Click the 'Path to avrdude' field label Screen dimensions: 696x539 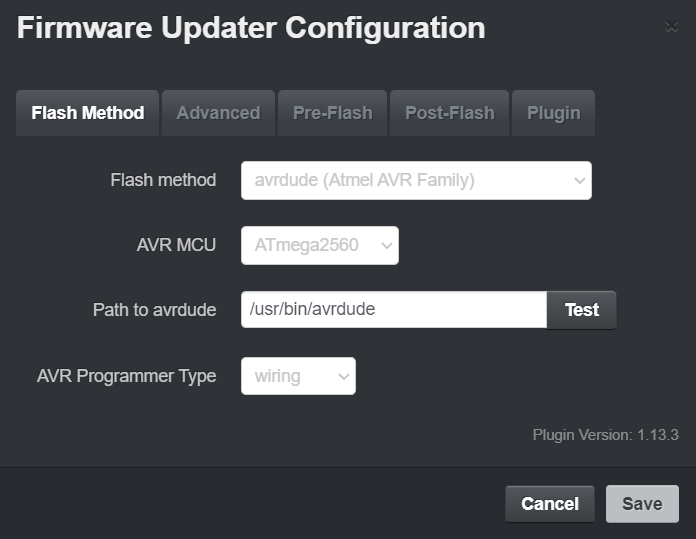(154, 310)
